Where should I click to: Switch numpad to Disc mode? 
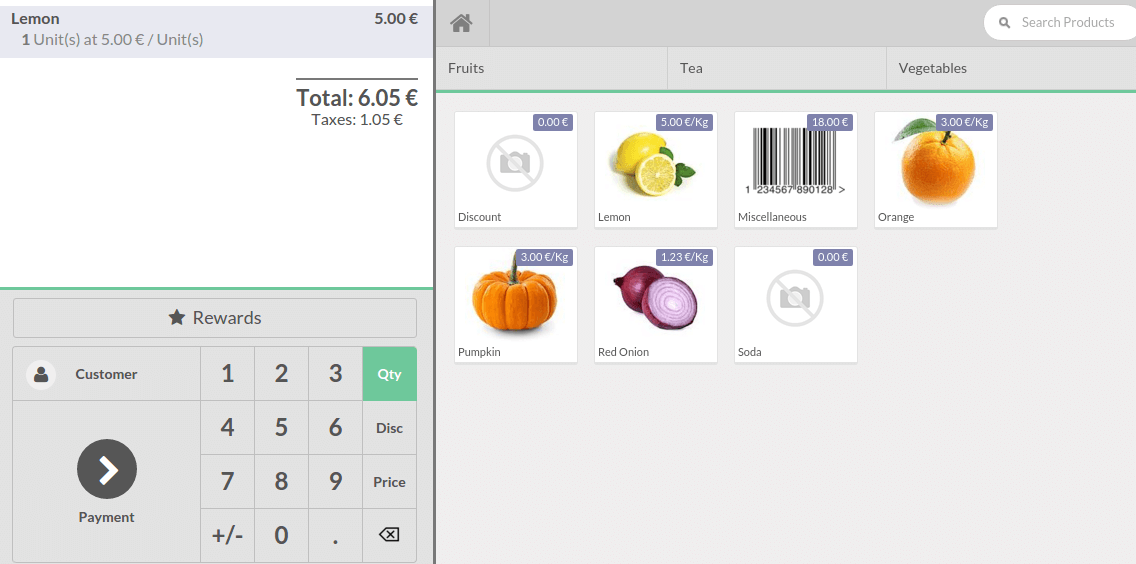tap(389, 428)
